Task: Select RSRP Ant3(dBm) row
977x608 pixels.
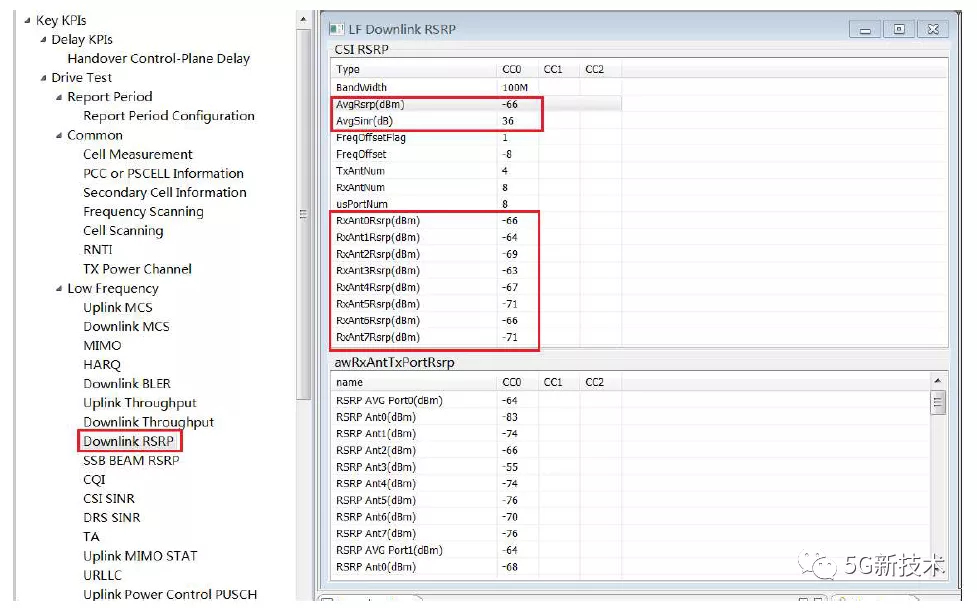Action: click(x=476, y=467)
